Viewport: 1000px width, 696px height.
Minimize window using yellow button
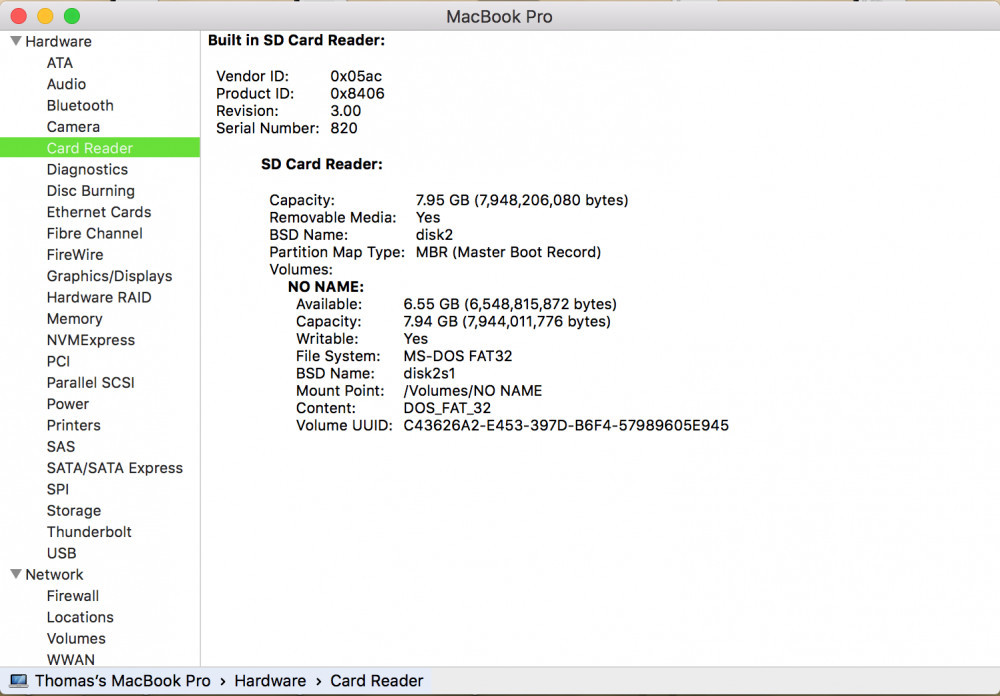[45, 16]
